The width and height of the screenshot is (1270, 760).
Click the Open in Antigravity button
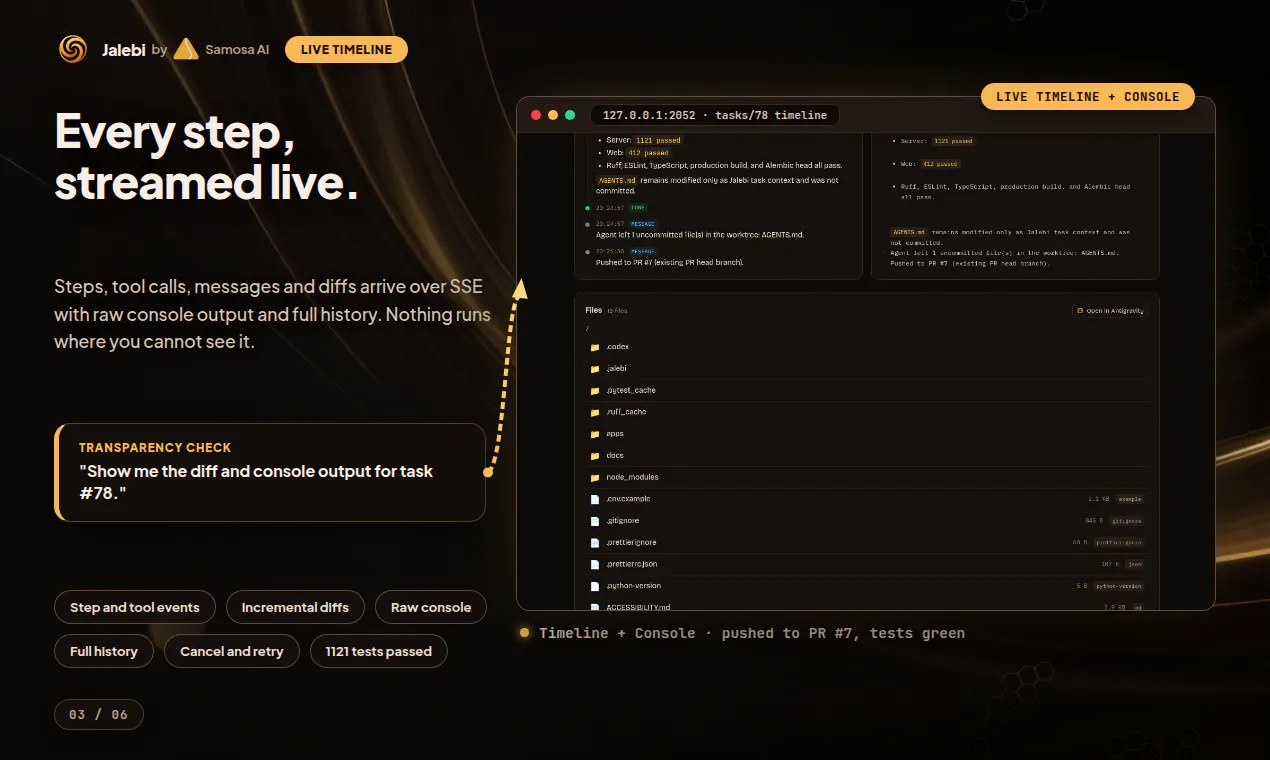click(1110, 311)
